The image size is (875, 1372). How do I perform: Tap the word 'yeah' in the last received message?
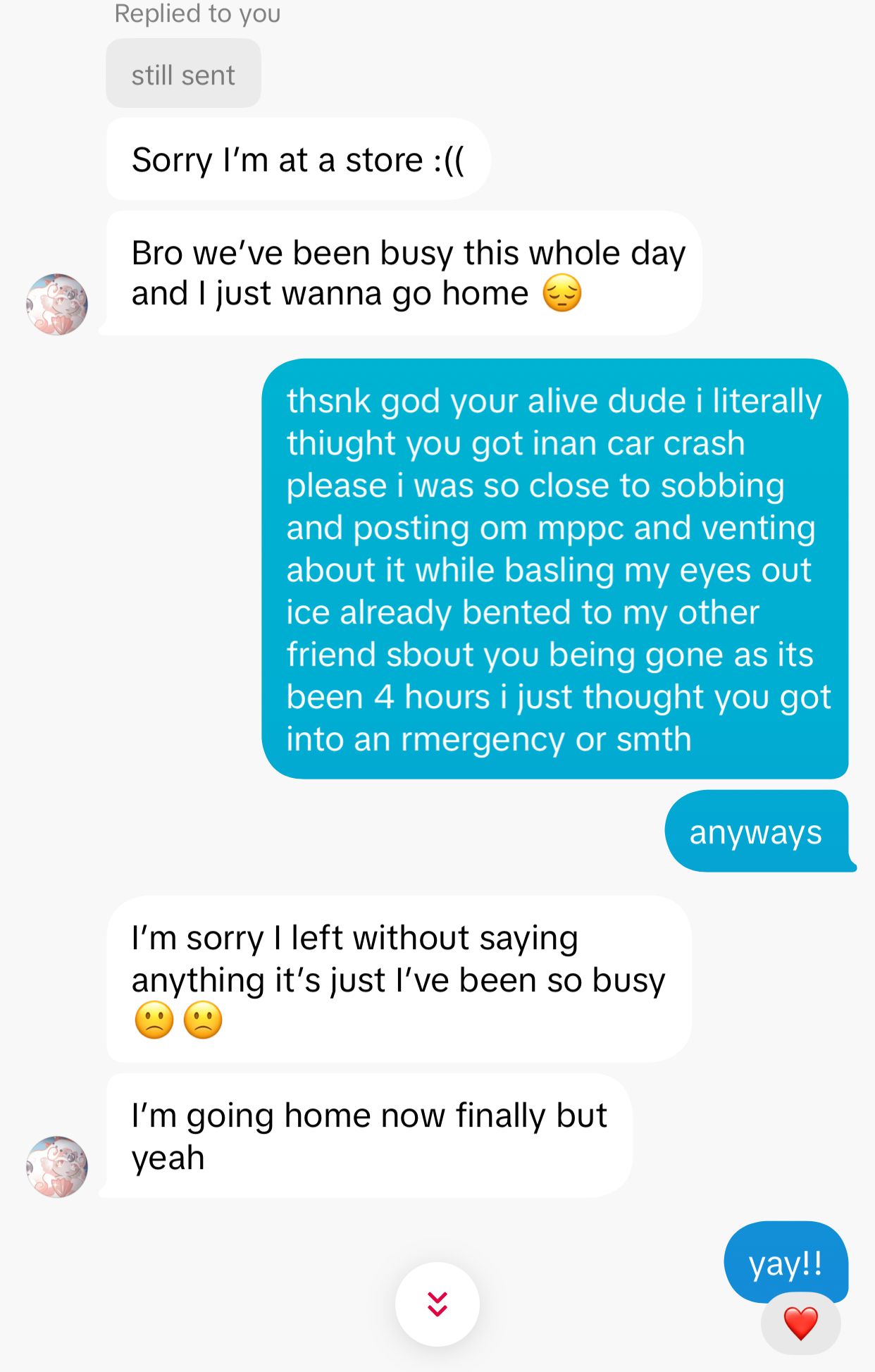click(x=168, y=1158)
